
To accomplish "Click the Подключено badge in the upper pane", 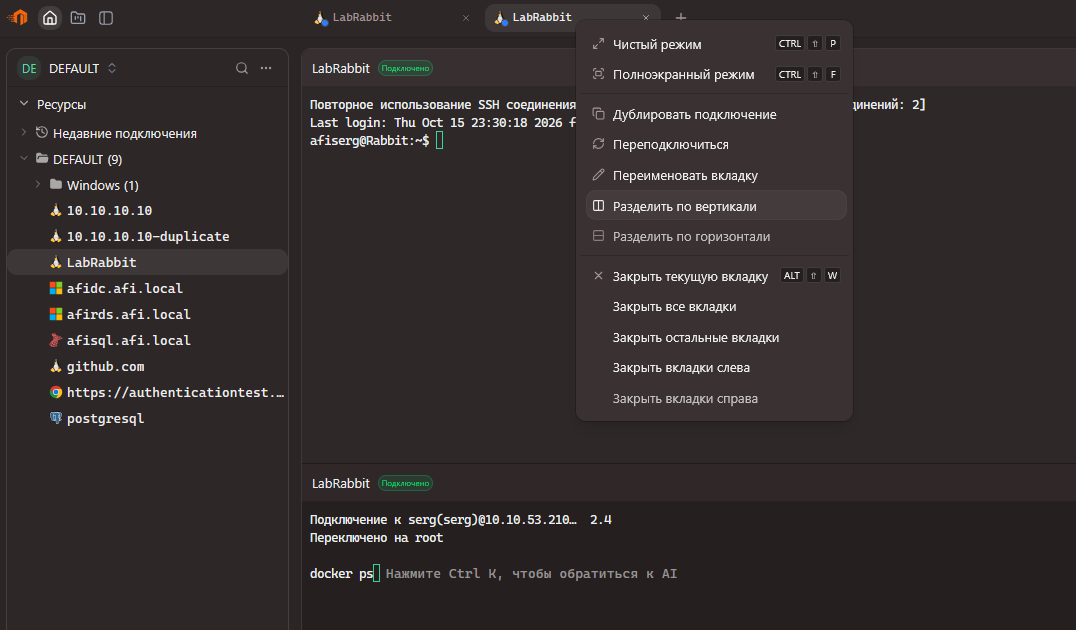I will (405, 69).
